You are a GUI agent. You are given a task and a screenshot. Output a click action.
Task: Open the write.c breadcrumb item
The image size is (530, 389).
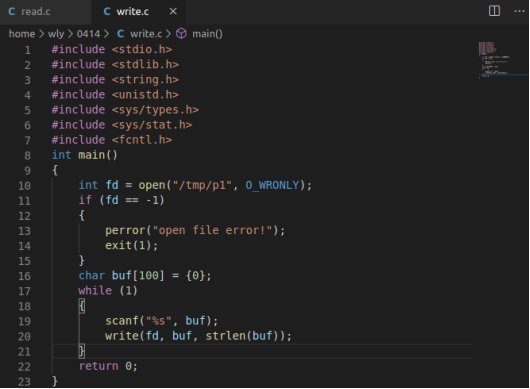146,34
